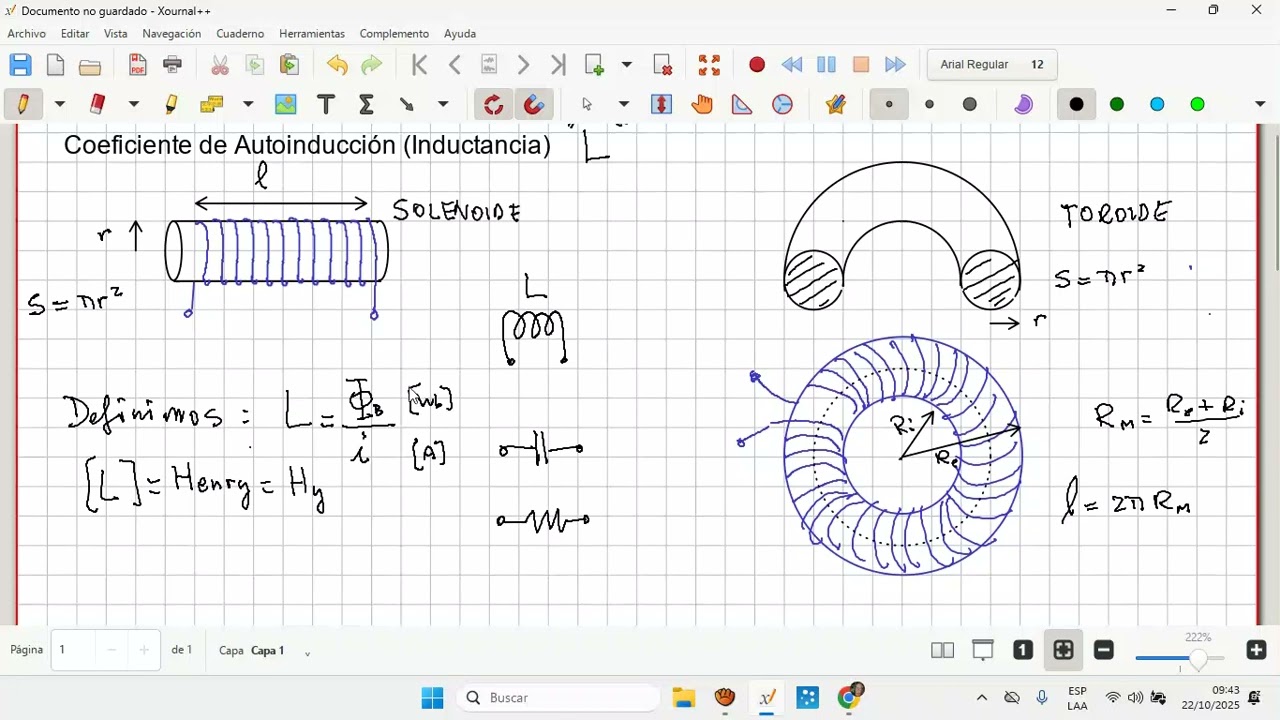Click the Paste clipboard icon
Image resolution: width=1280 pixels, height=720 pixels.
tap(290, 65)
